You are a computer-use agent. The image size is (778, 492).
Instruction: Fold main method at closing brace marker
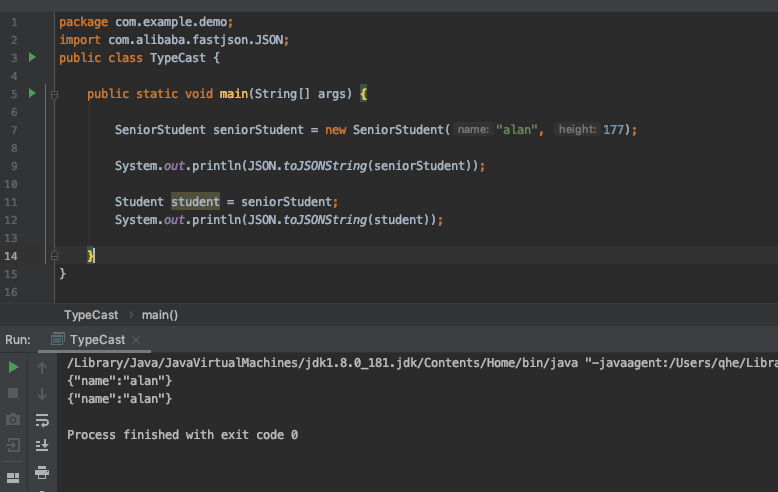point(55,256)
